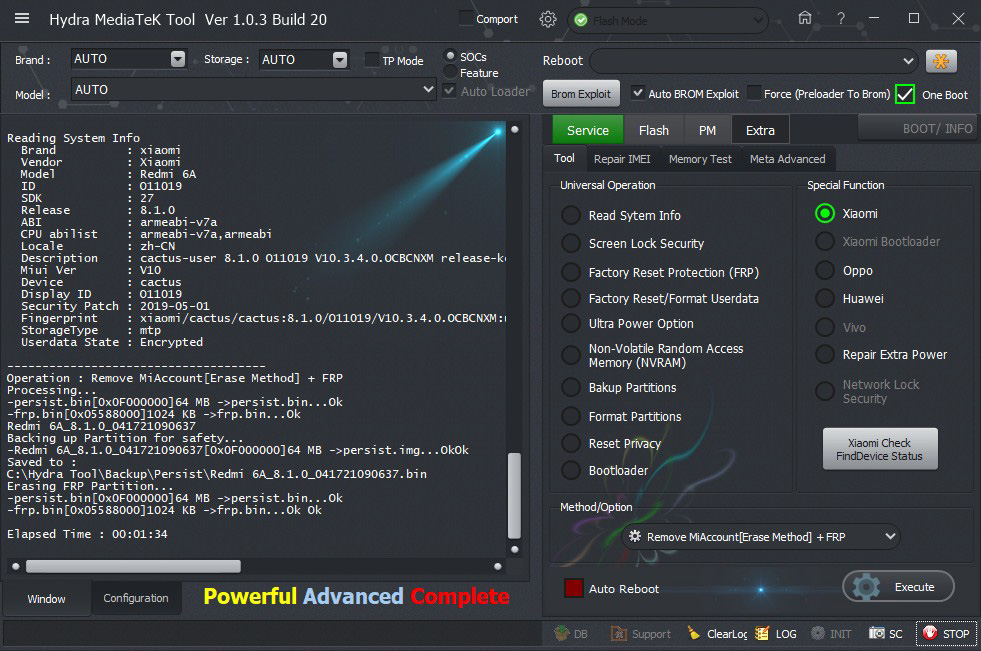Open the Flash Mode dropdown
Screen dimensions: 981x651
click(758, 21)
